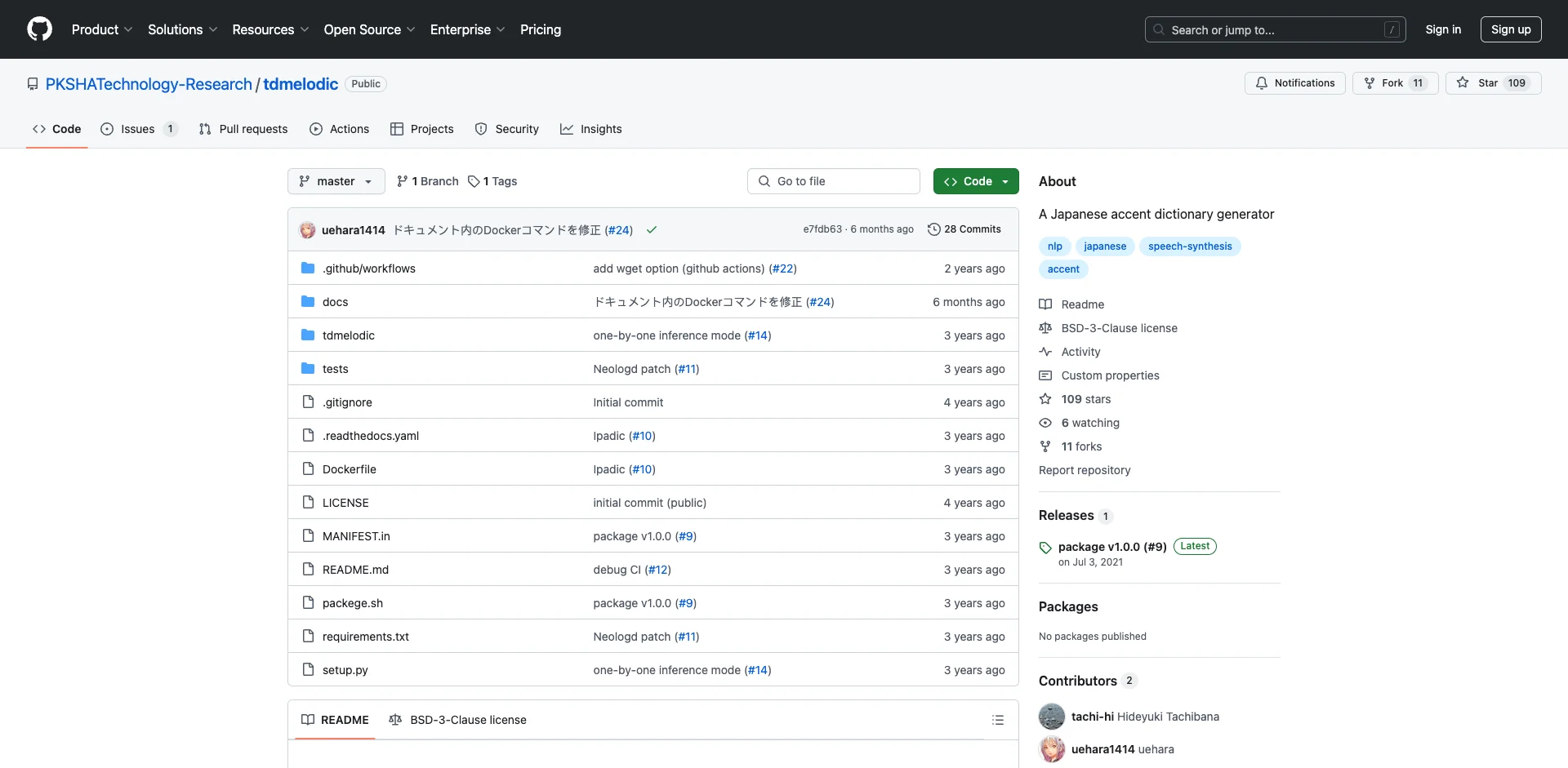The width and height of the screenshot is (1568, 768).
Task: Expand the Solutions menu
Action: coord(183,29)
